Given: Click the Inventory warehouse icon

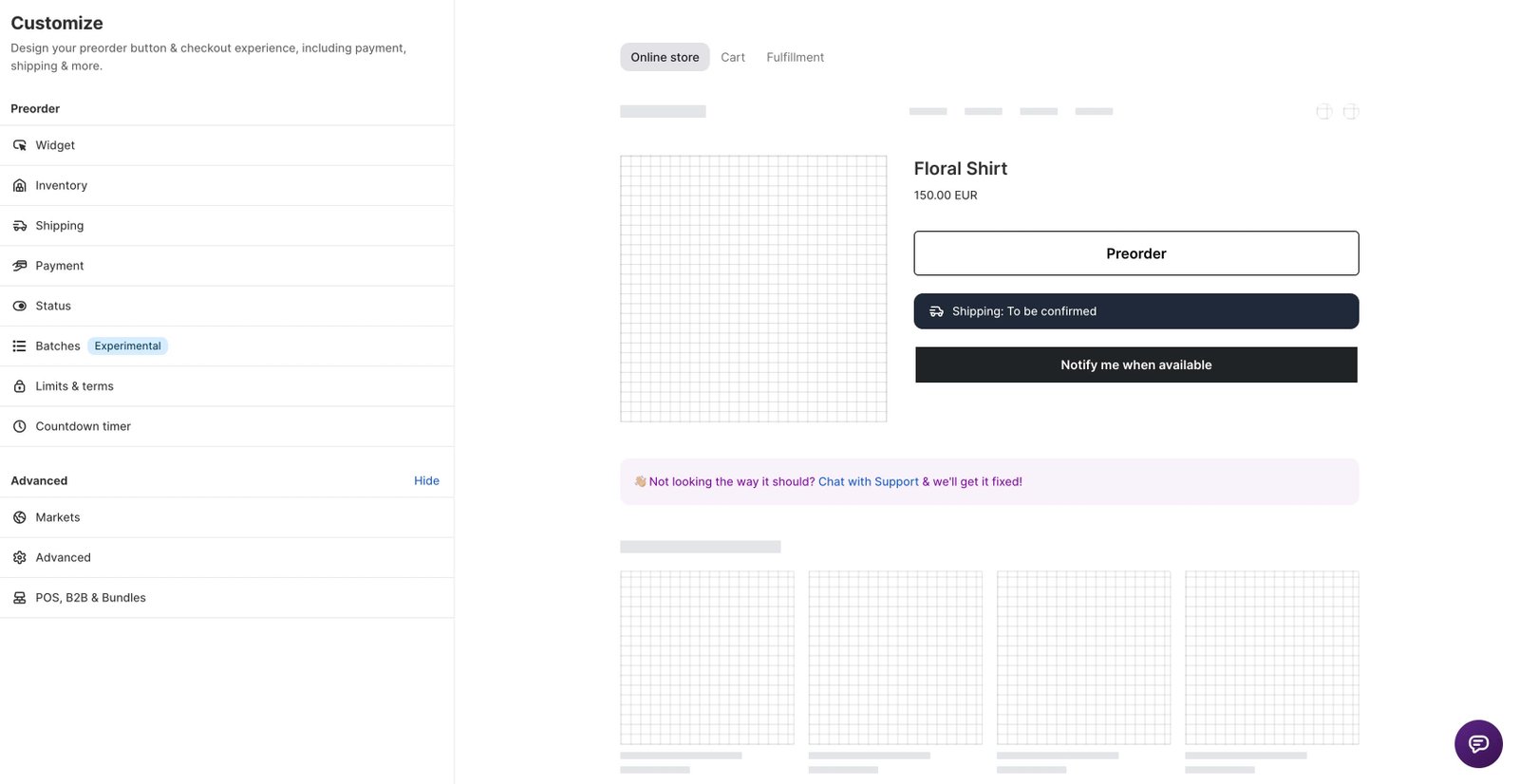Looking at the screenshot, I should [x=19, y=185].
